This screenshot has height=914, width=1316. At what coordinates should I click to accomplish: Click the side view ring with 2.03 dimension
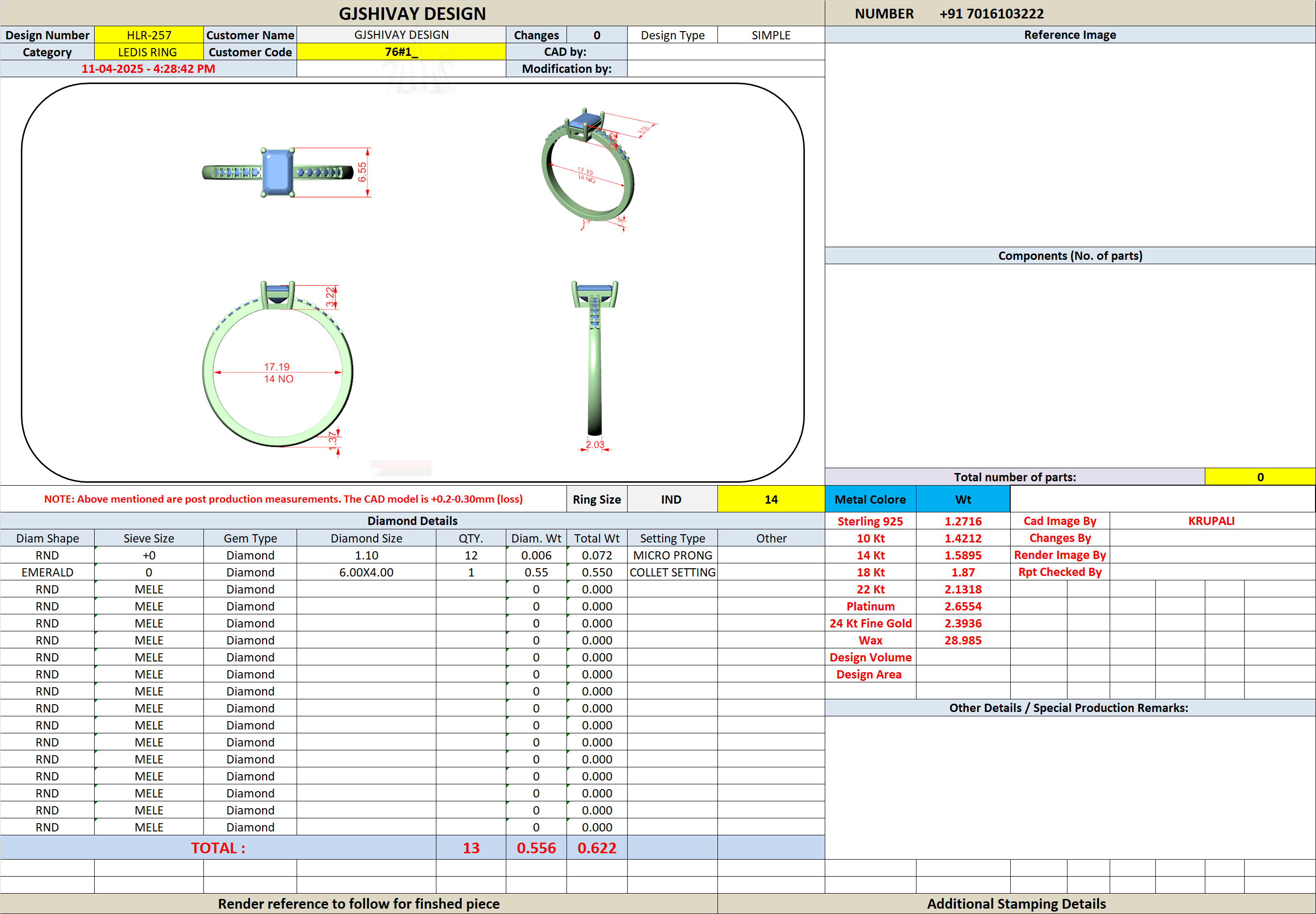[x=595, y=367]
